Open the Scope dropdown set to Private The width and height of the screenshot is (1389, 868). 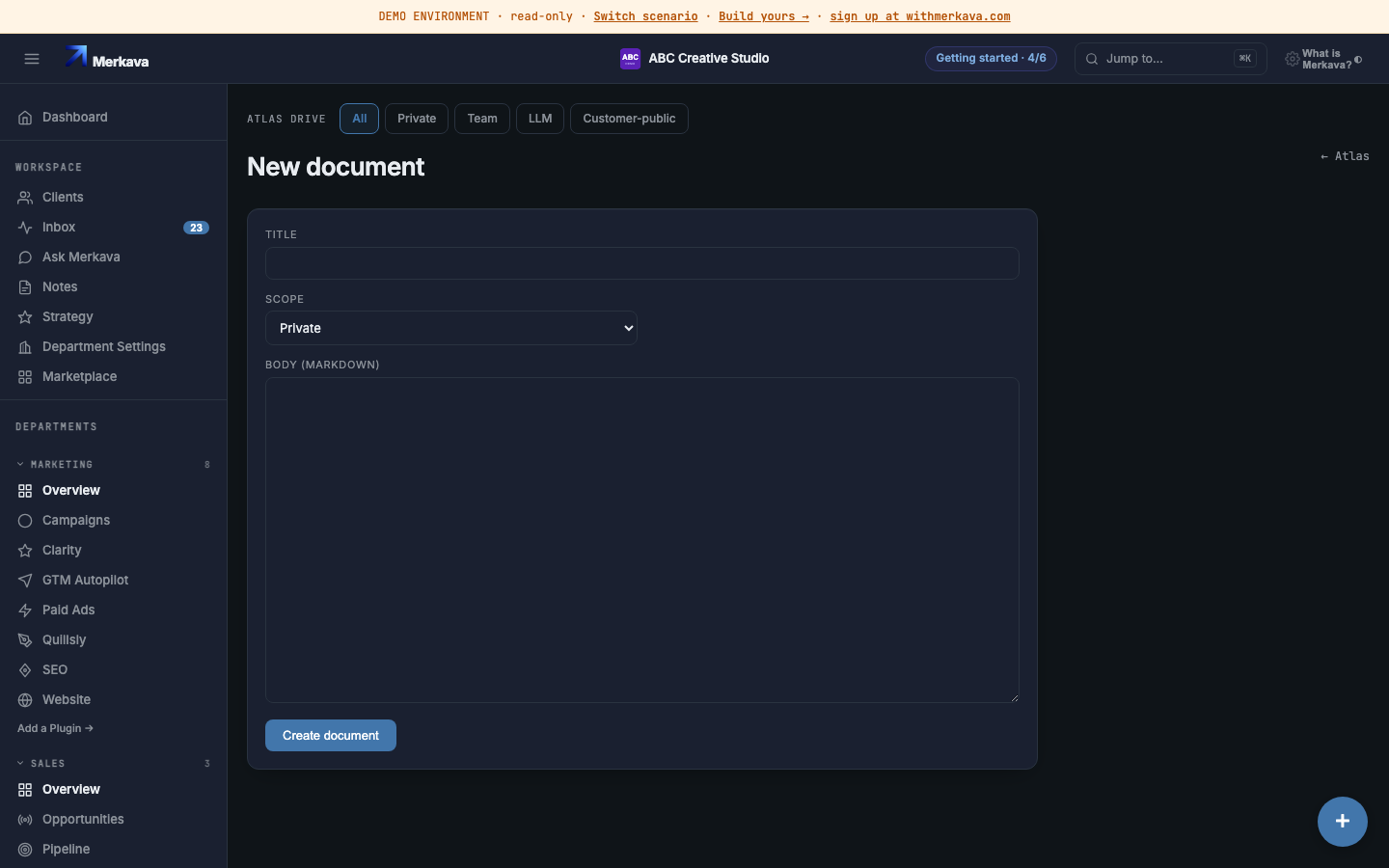[x=451, y=328]
